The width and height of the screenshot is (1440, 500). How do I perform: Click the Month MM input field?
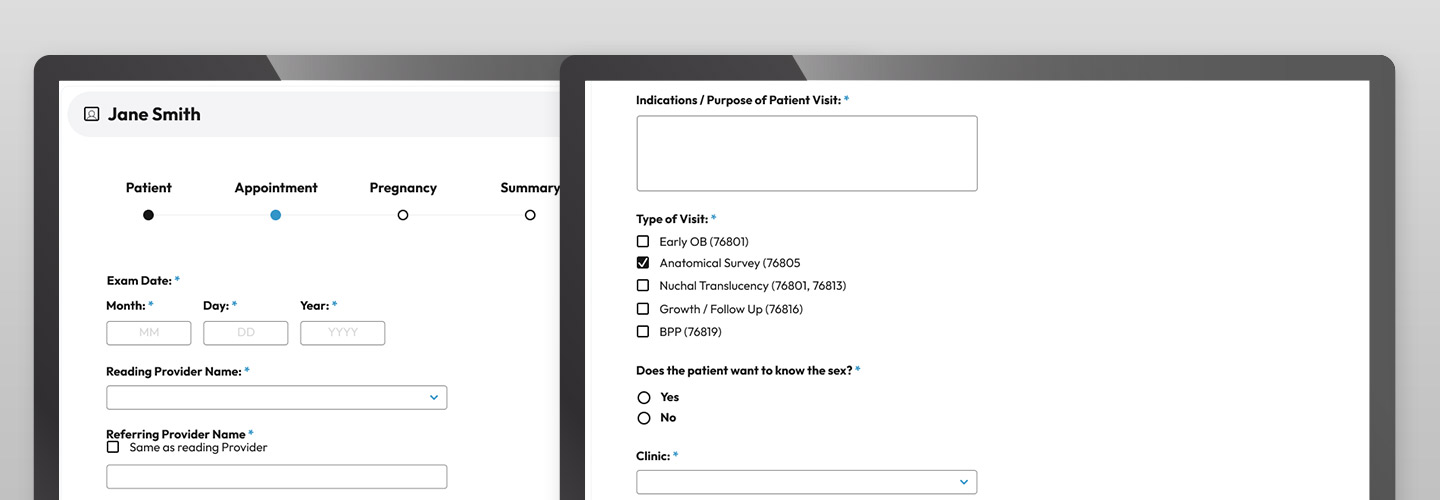(148, 333)
